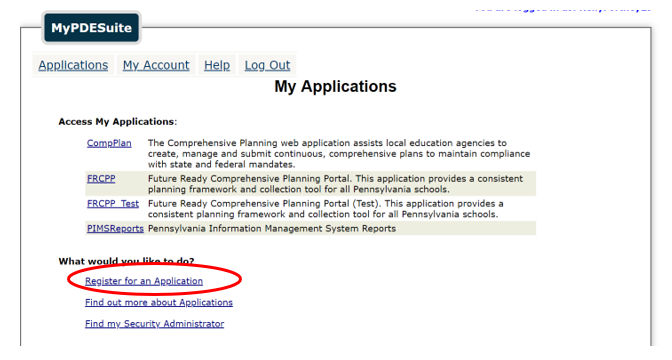Open the My Account menu tab
Screen dimensions: 672x360
click(156, 65)
